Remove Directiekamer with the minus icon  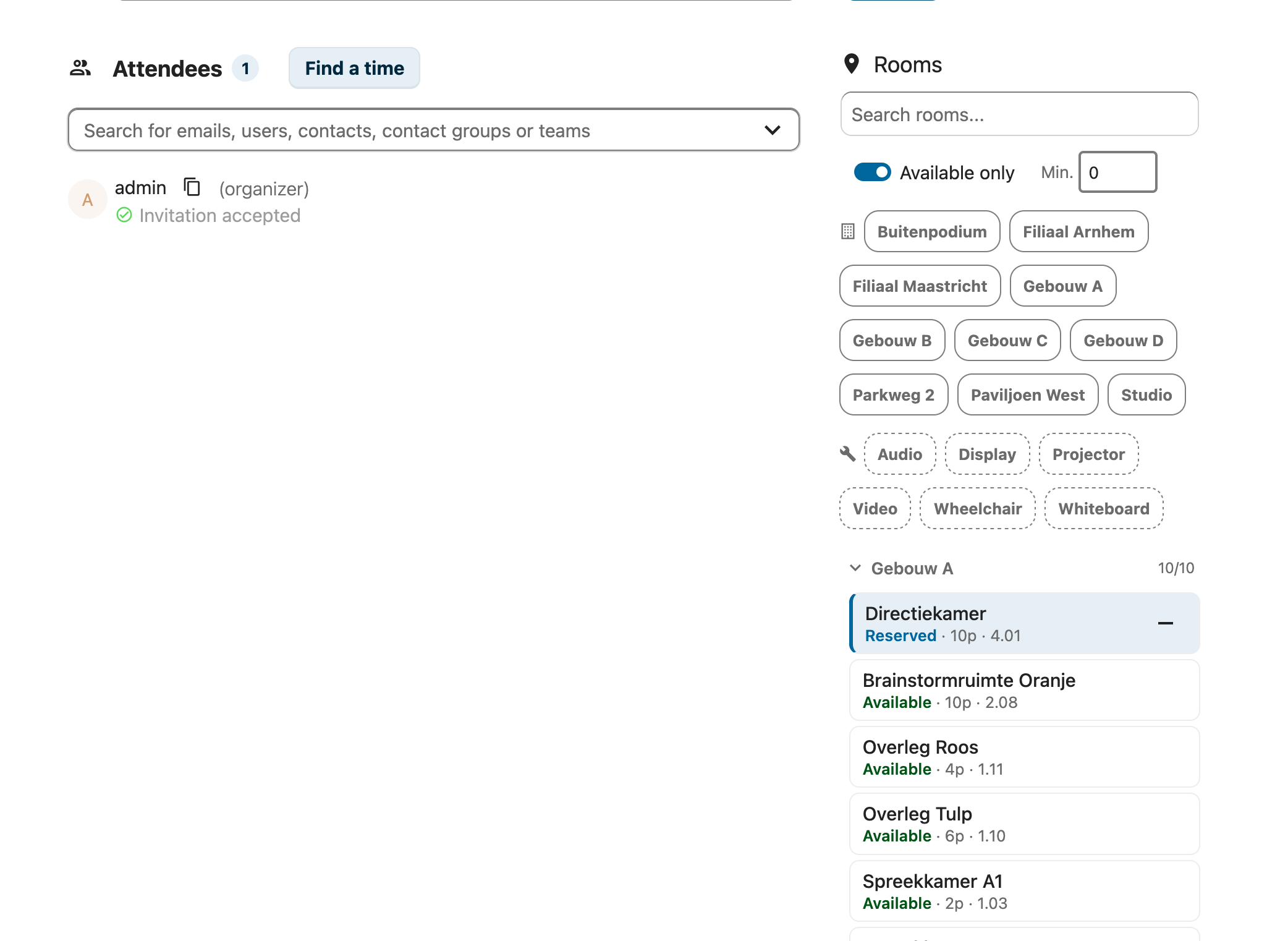pyautogui.click(x=1165, y=623)
